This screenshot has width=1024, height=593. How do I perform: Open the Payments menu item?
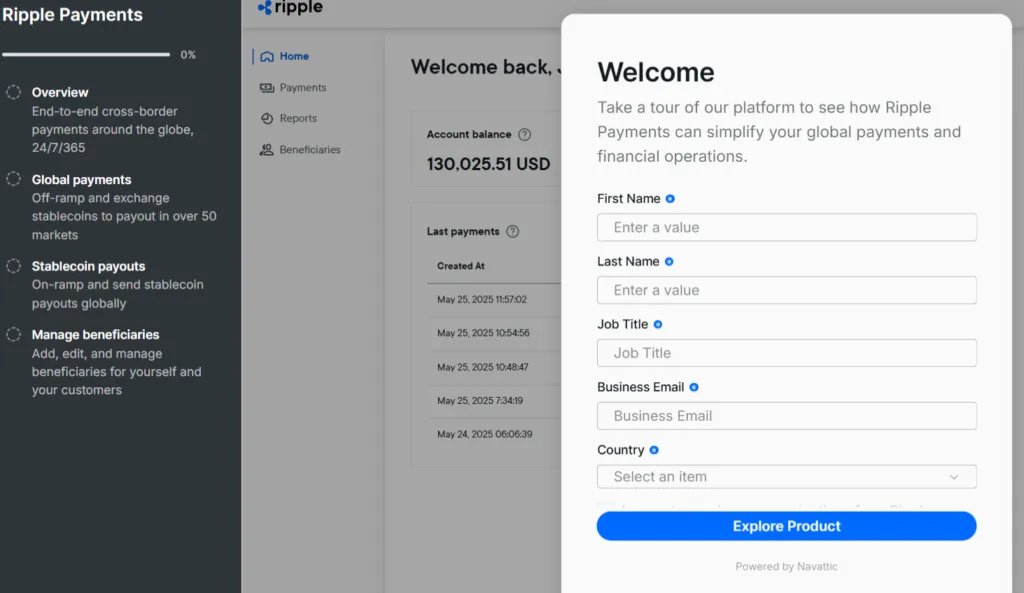302,88
